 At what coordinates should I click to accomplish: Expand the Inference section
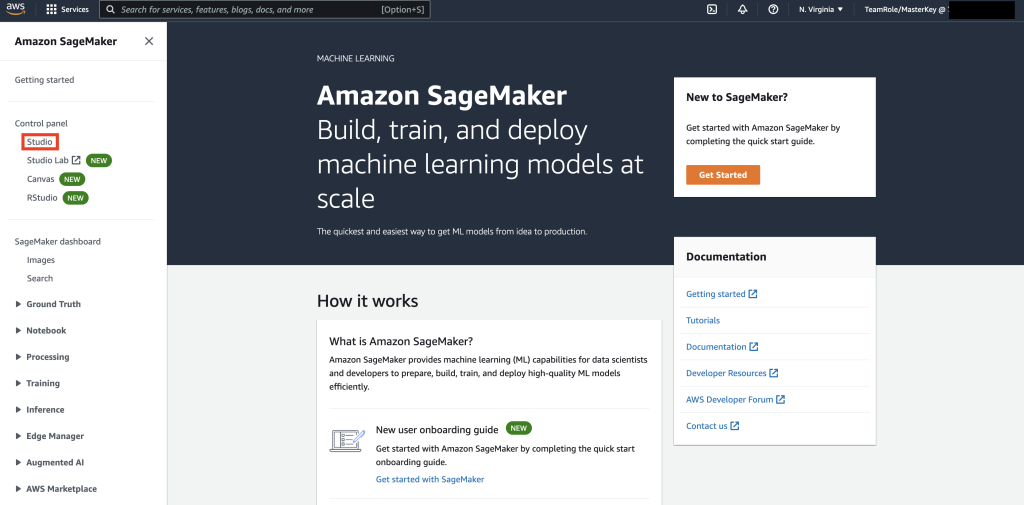(x=40, y=410)
